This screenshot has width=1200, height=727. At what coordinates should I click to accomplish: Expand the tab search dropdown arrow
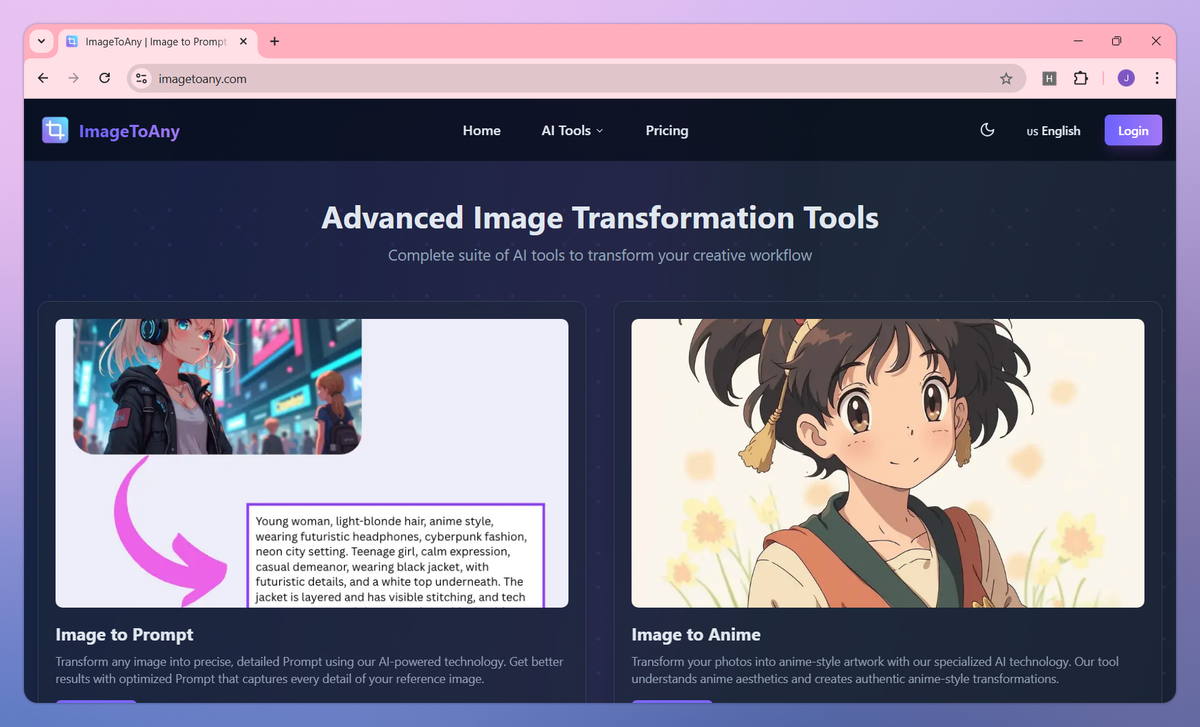(x=40, y=41)
